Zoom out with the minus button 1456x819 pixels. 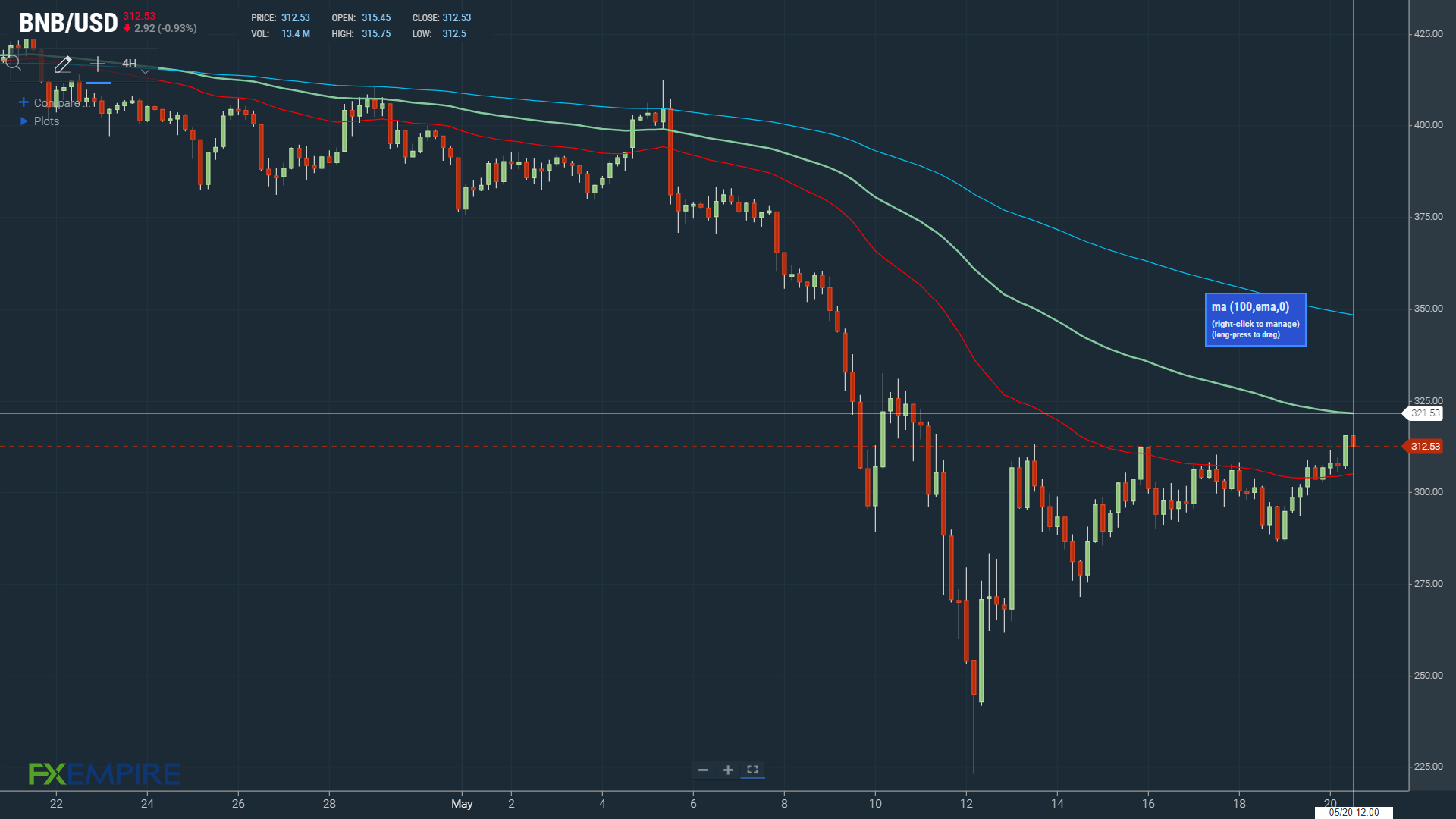703,770
